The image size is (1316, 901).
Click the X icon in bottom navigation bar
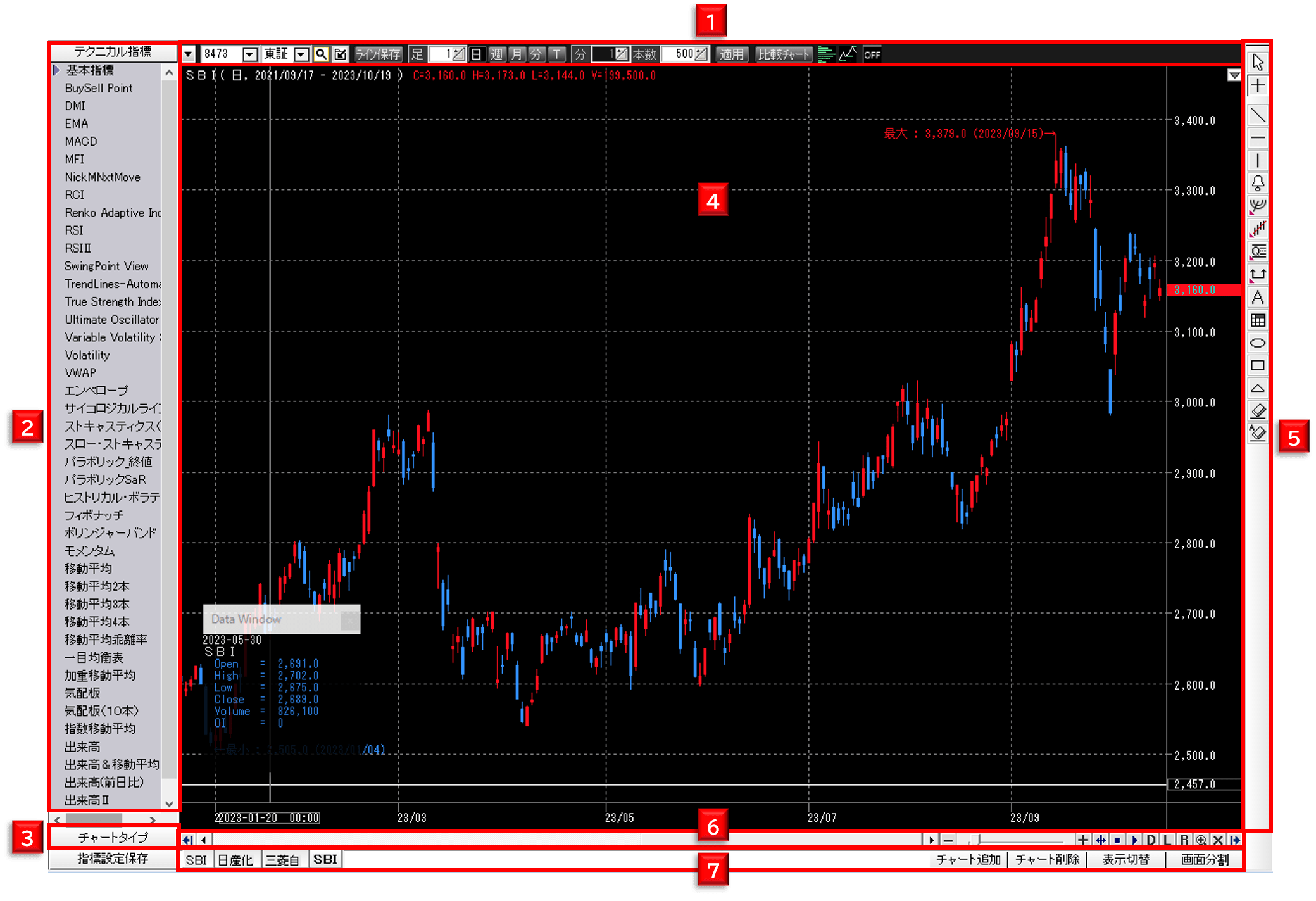tap(1218, 840)
